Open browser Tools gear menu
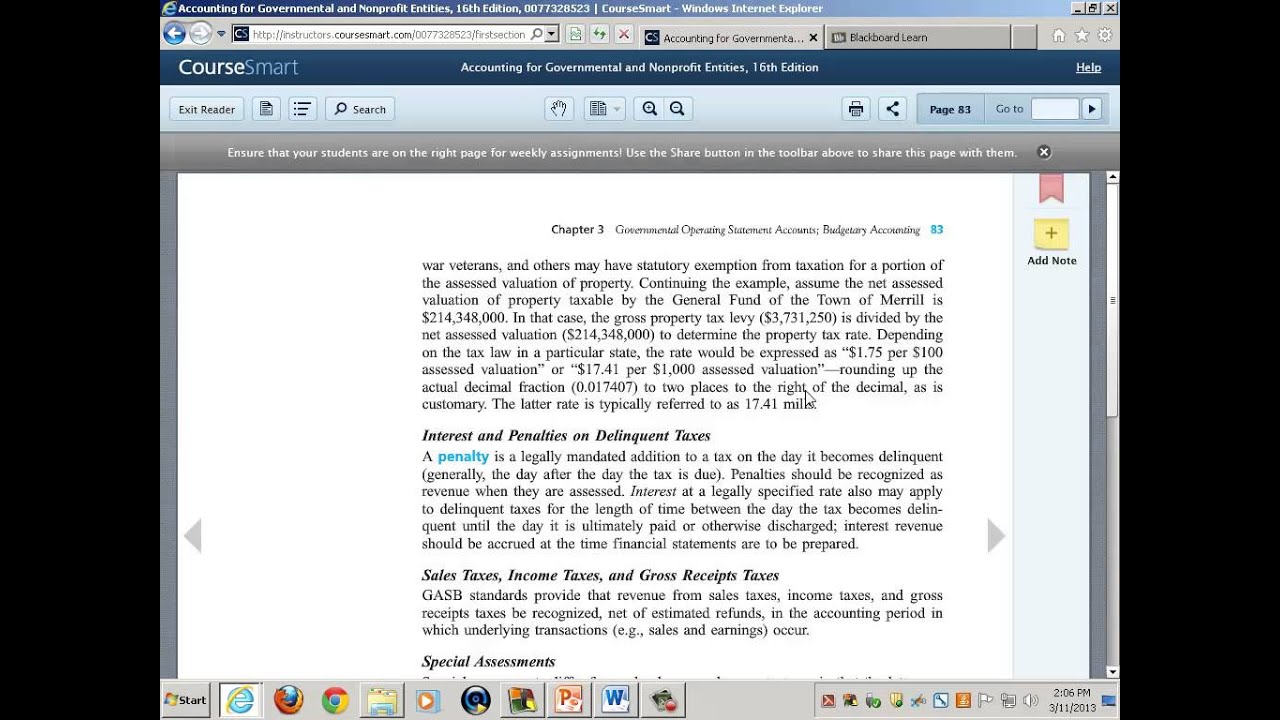The height and width of the screenshot is (720, 1280). coord(1105,35)
